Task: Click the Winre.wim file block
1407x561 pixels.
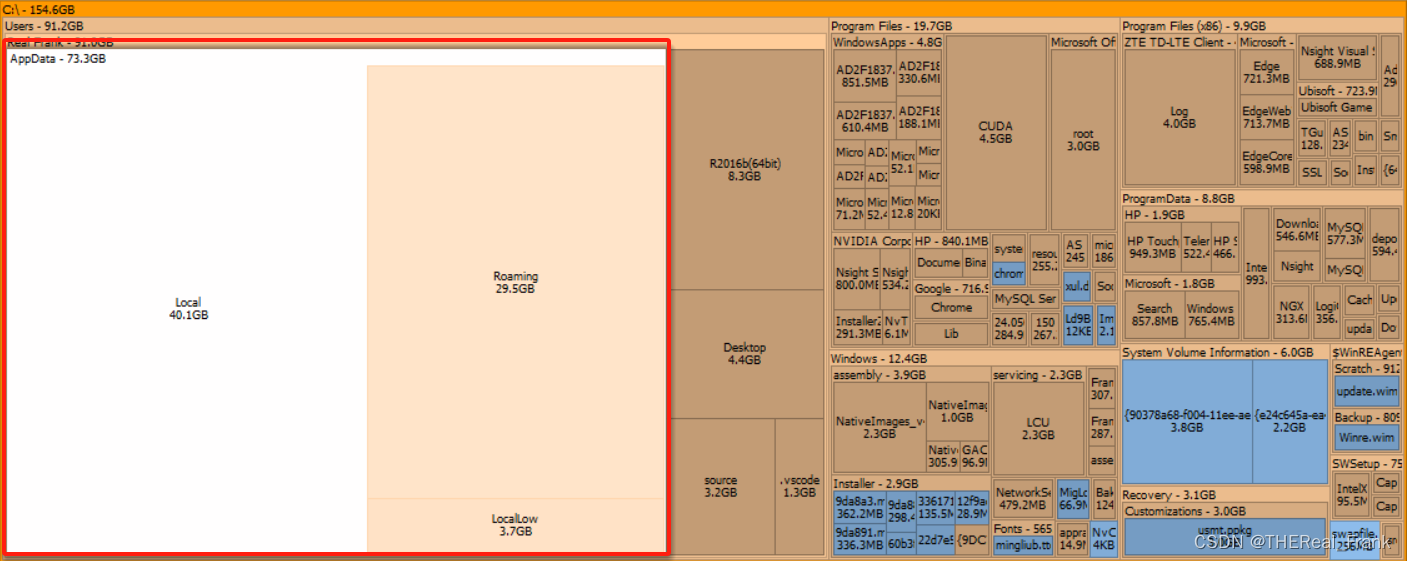Action: 1367,438
